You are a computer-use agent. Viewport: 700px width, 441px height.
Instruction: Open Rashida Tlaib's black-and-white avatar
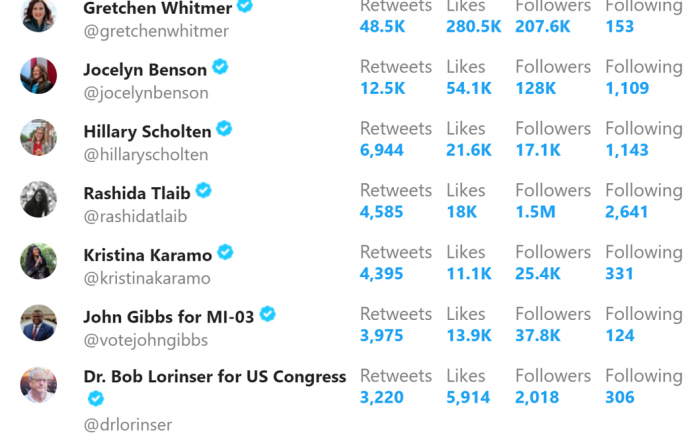[x=38, y=199]
